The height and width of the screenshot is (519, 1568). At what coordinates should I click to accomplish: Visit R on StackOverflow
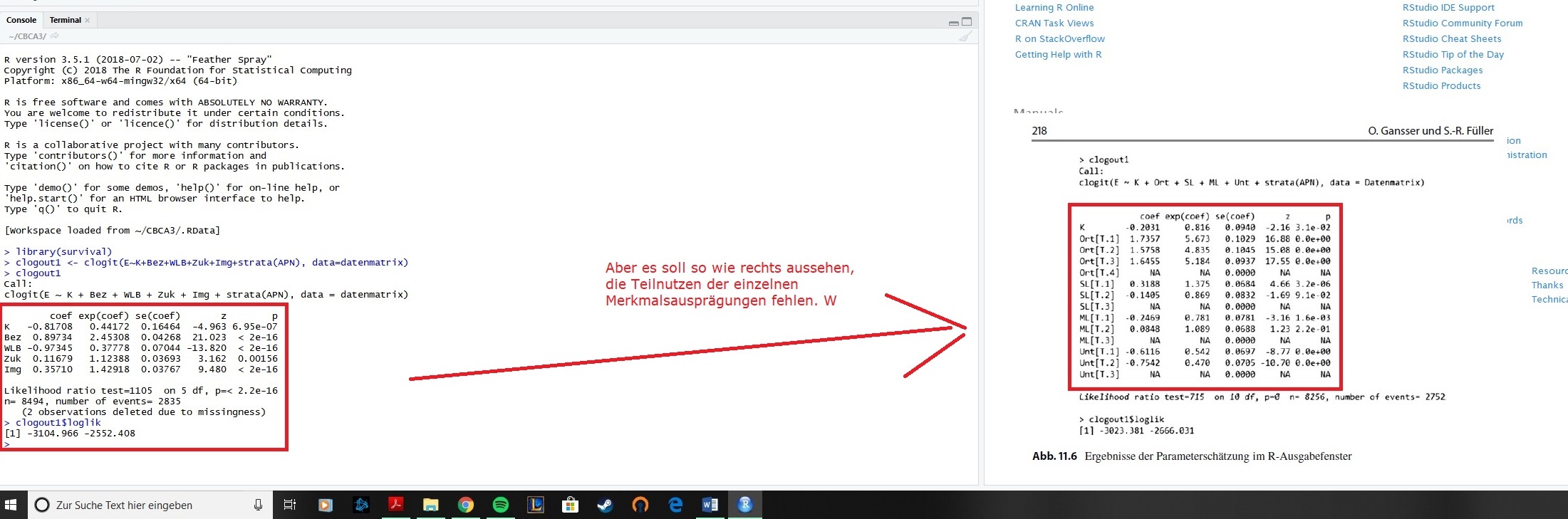1059,39
